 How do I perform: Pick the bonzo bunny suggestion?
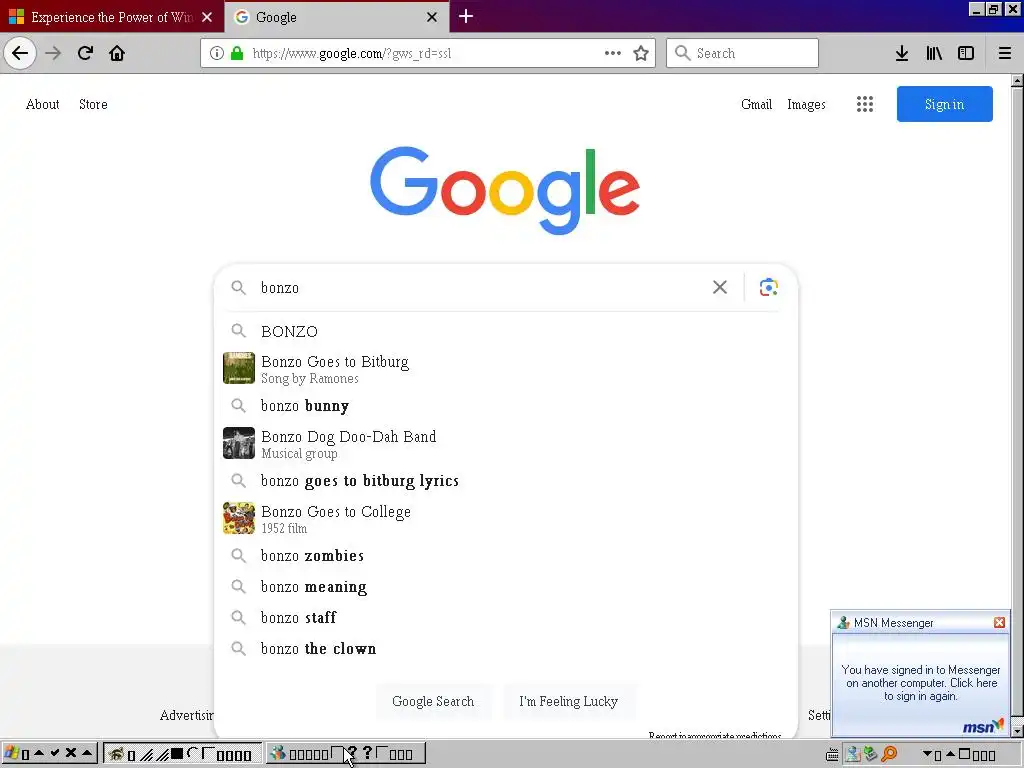[x=505, y=406]
